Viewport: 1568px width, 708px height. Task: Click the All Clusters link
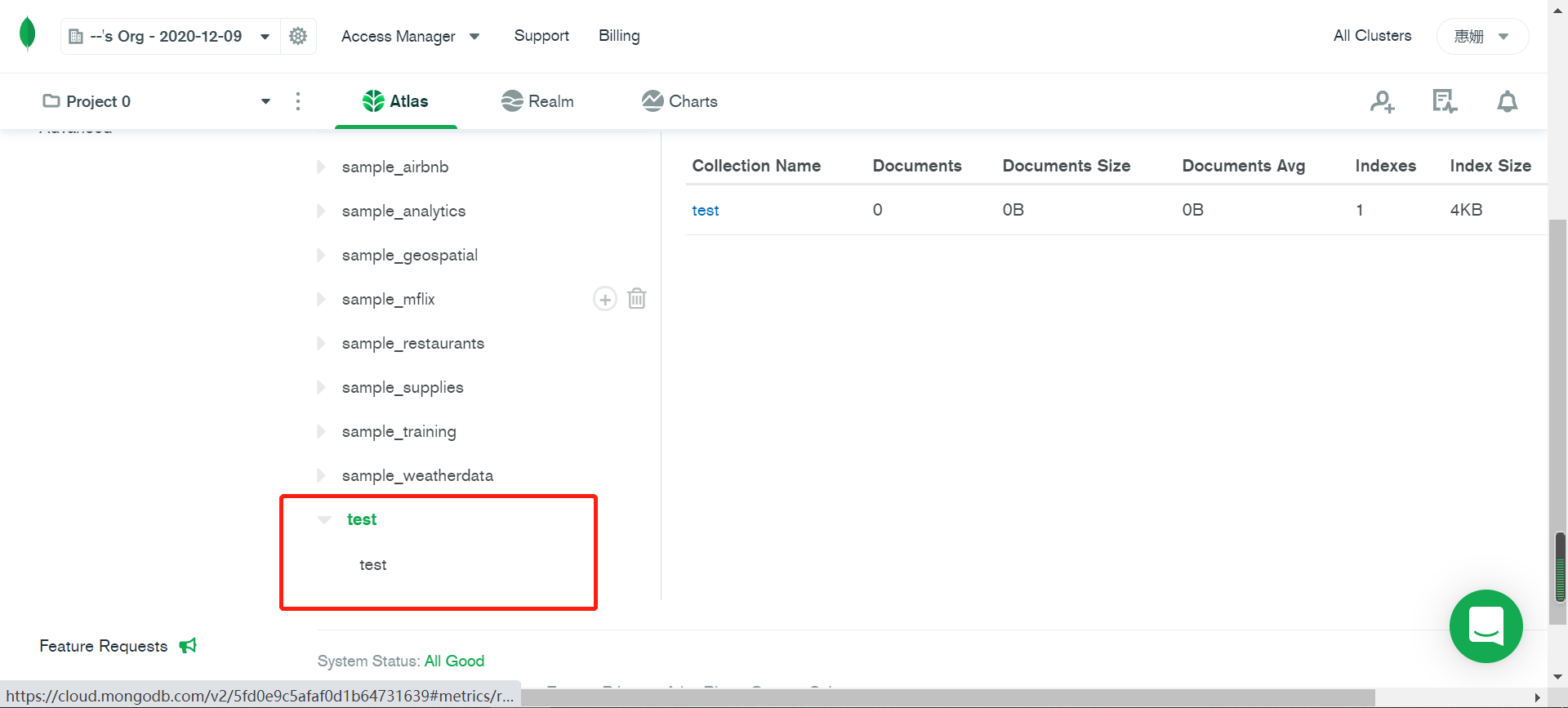click(1372, 35)
